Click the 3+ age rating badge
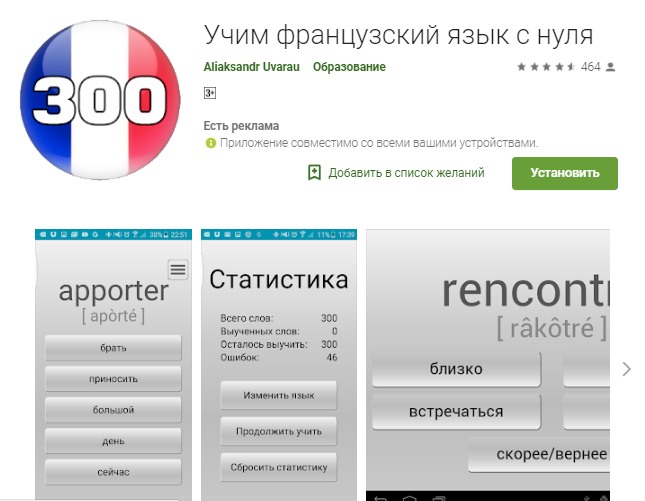The image size is (645, 501). tap(210, 94)
